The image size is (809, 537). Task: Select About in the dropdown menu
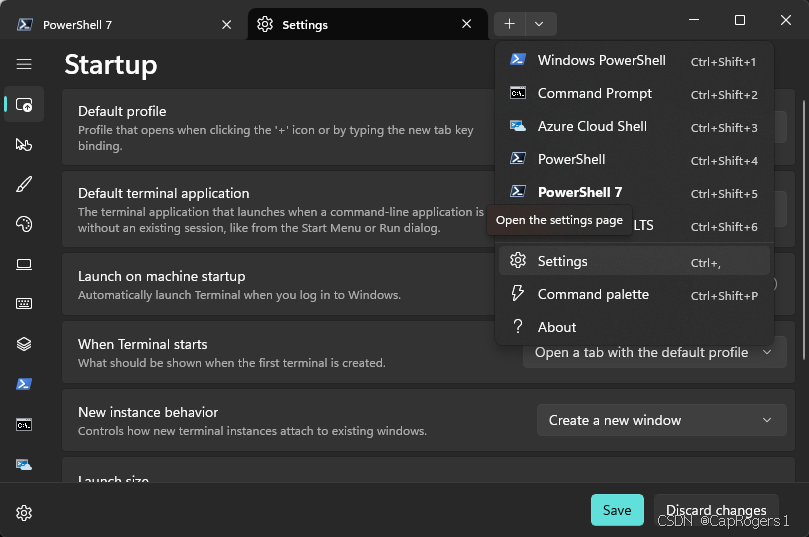coord(634,327)
